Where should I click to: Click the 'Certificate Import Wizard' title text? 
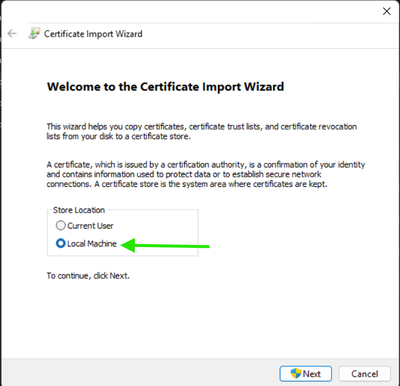point(93,34)
